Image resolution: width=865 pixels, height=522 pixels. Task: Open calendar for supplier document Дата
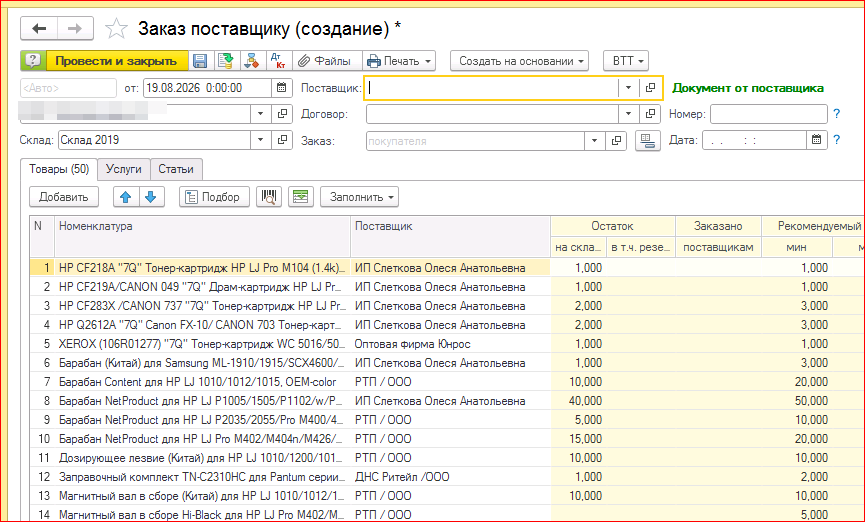tap(816, 140)
